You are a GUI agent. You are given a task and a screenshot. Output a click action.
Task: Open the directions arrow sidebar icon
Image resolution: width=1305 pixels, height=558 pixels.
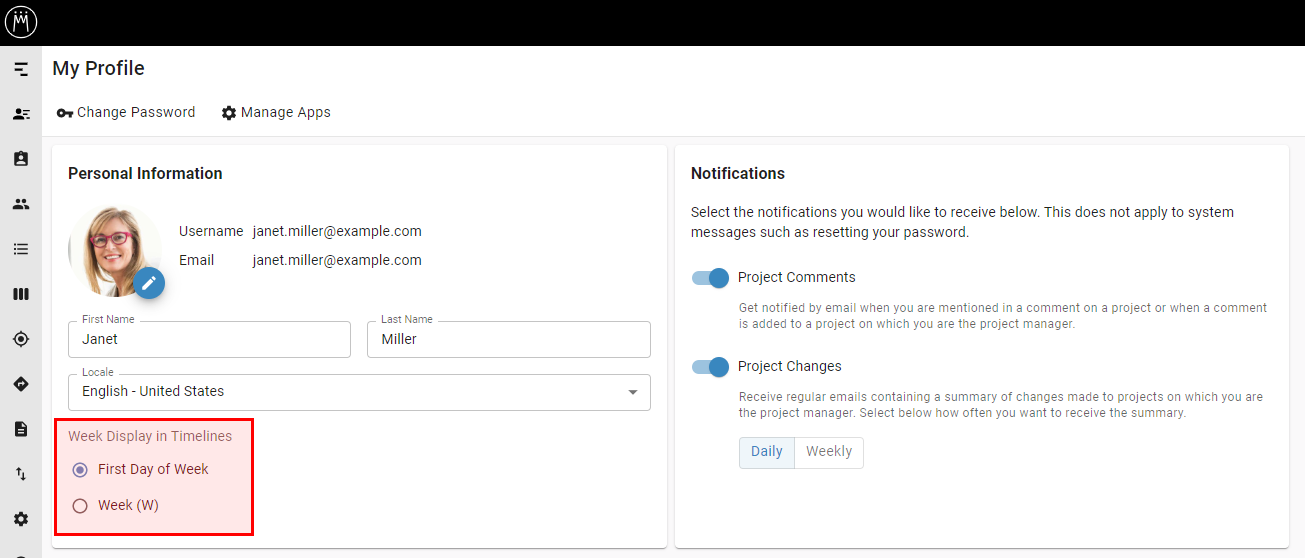[x=21, y=384]
